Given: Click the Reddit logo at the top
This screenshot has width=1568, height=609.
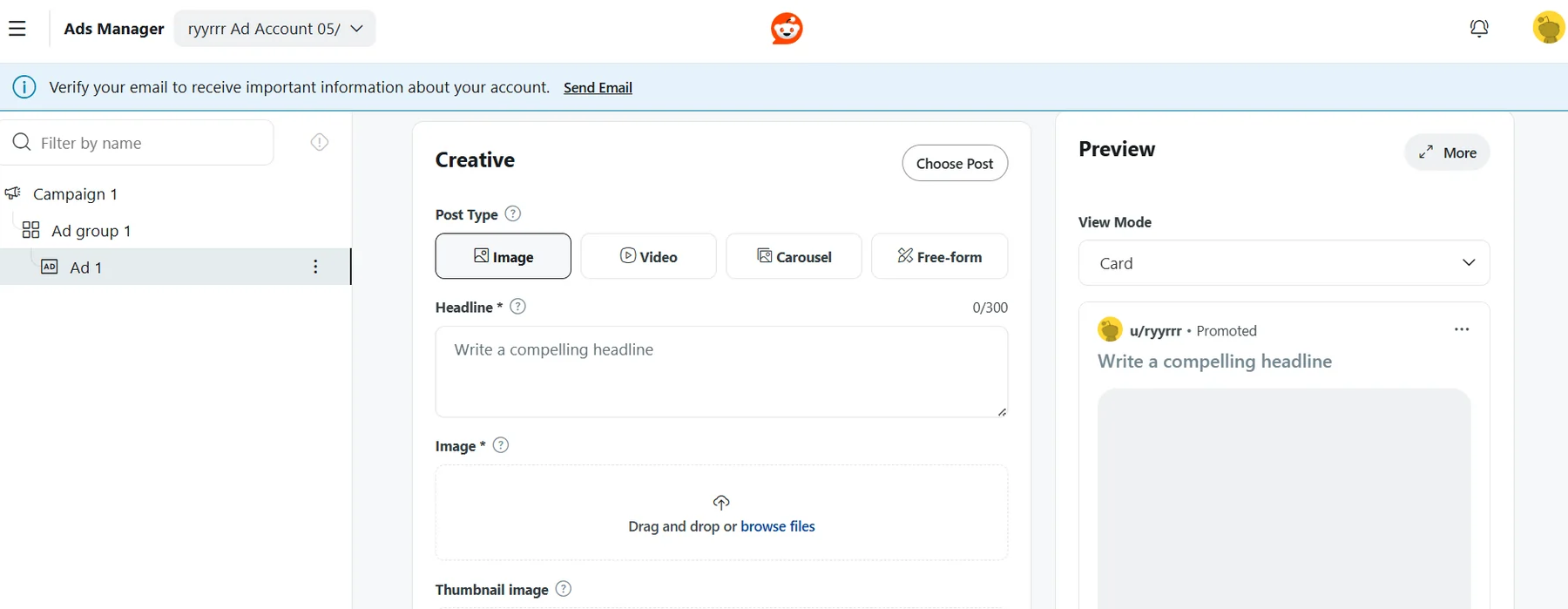Looking at the screenshot, I should [787, 29].
